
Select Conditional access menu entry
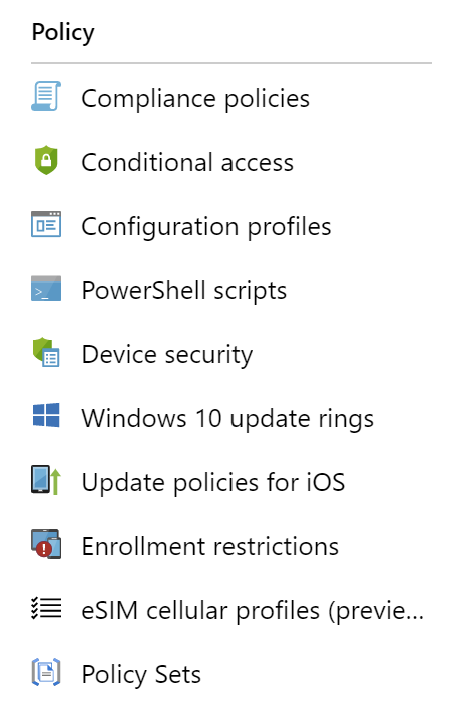(187, 163)
